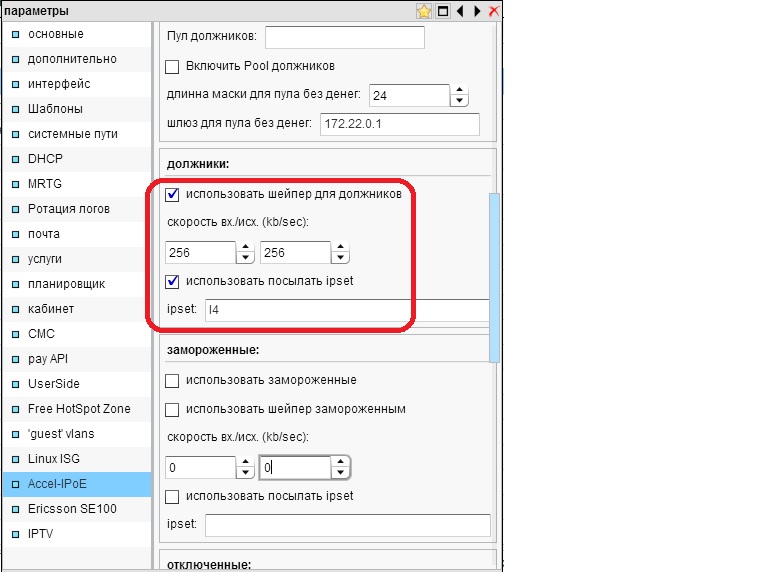The image size is (768, 572).
Task: Click the vertical scrollbar of settings panel
Action: (492, 278)
